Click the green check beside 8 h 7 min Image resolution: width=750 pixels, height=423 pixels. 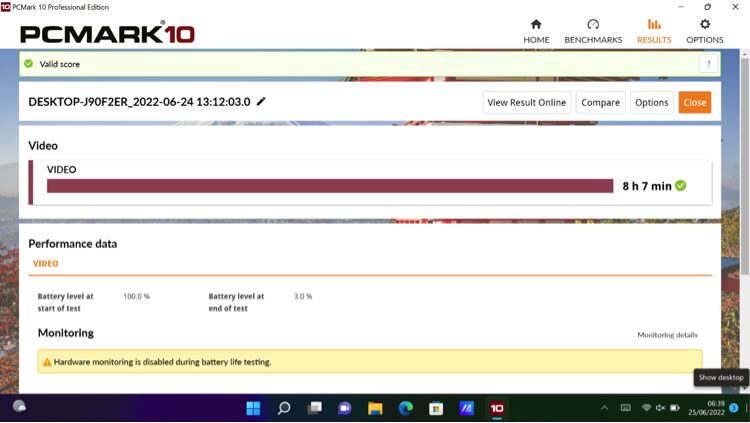tap(681, 186)
